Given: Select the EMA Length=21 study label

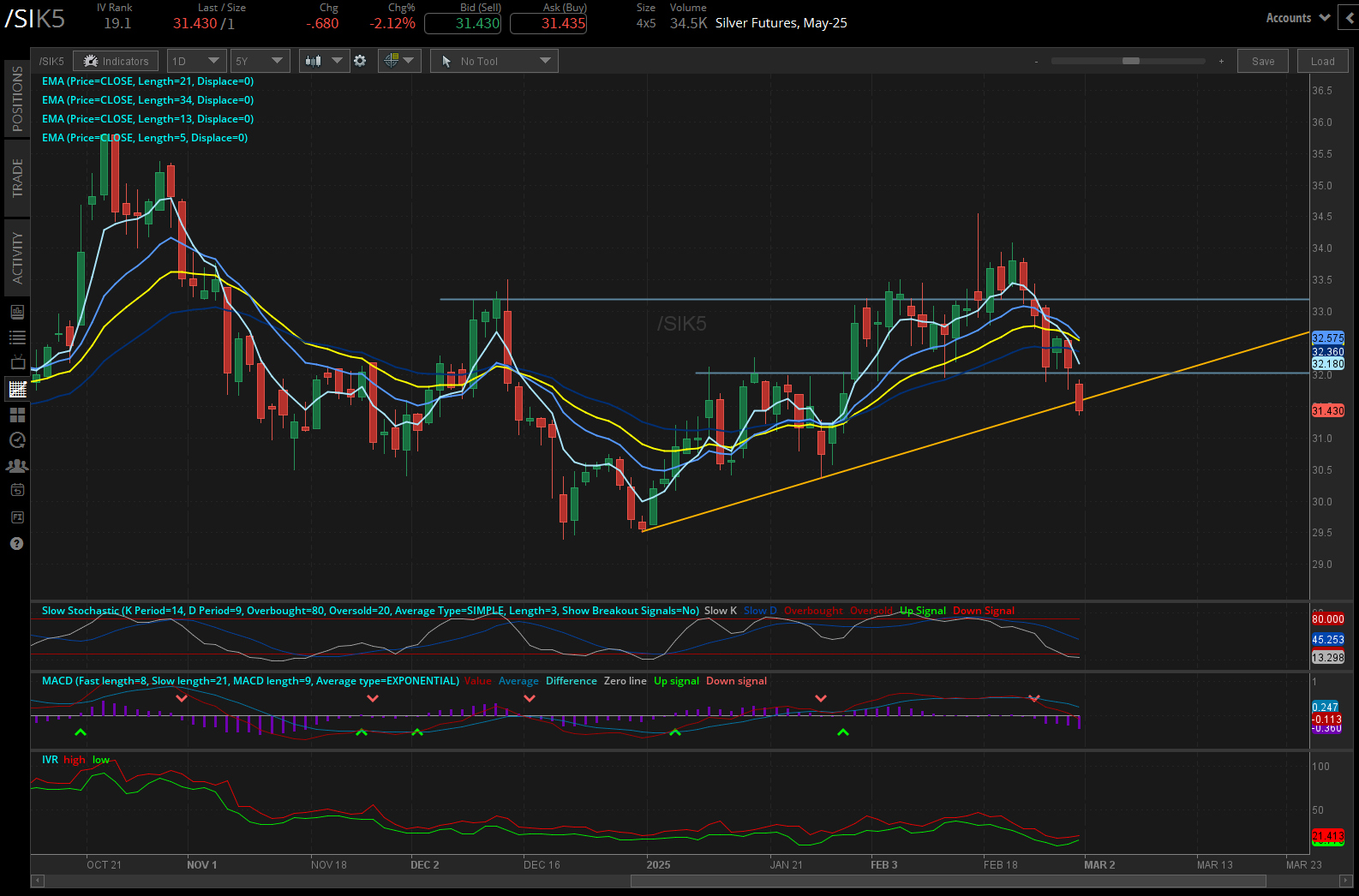Looking at the screenshot, I should point(147,81).
